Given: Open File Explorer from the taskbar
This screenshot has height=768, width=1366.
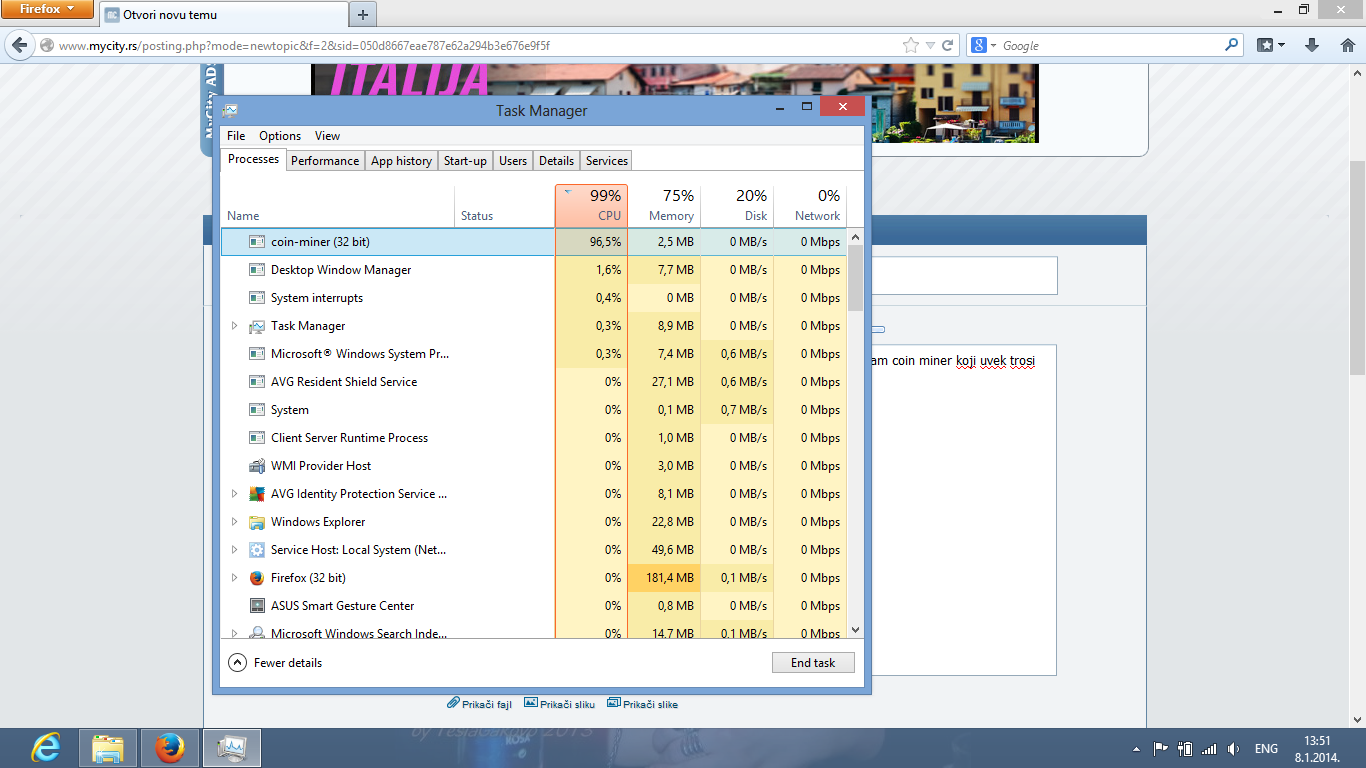Looking at the screenshot, I should pyautogui.click(x=108, y=748).
